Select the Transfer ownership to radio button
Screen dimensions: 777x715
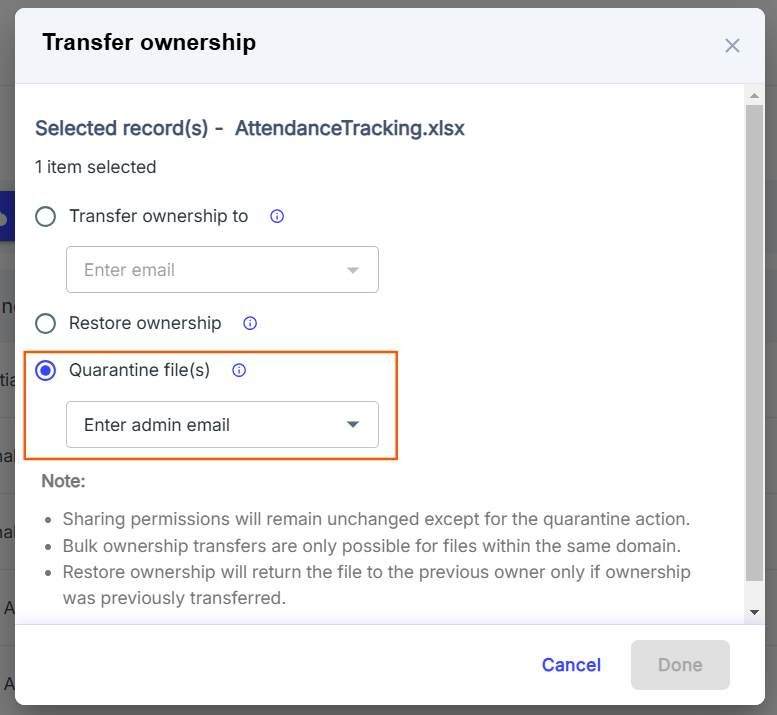[x=46, y=217]
